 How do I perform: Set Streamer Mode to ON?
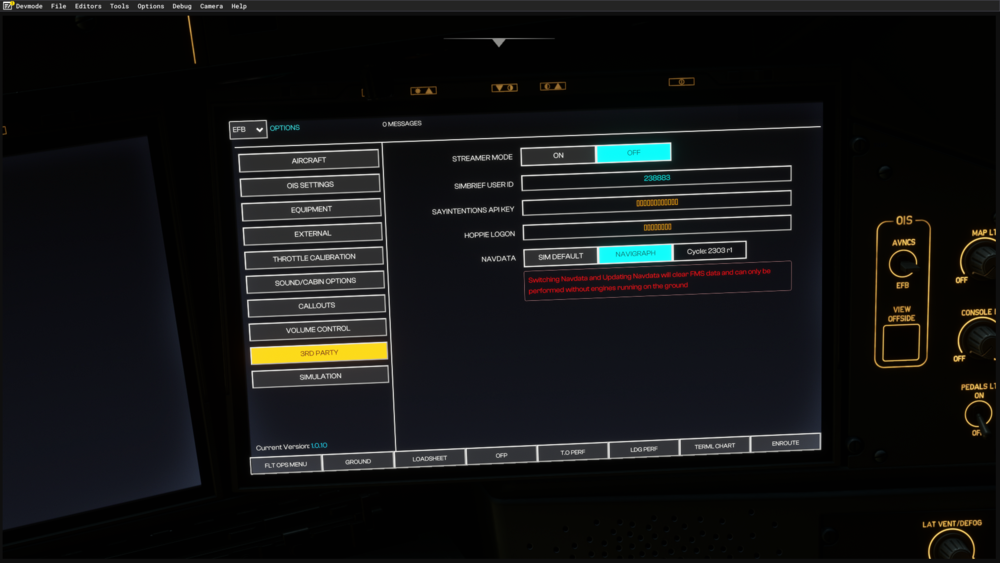[x=558, y=154]
